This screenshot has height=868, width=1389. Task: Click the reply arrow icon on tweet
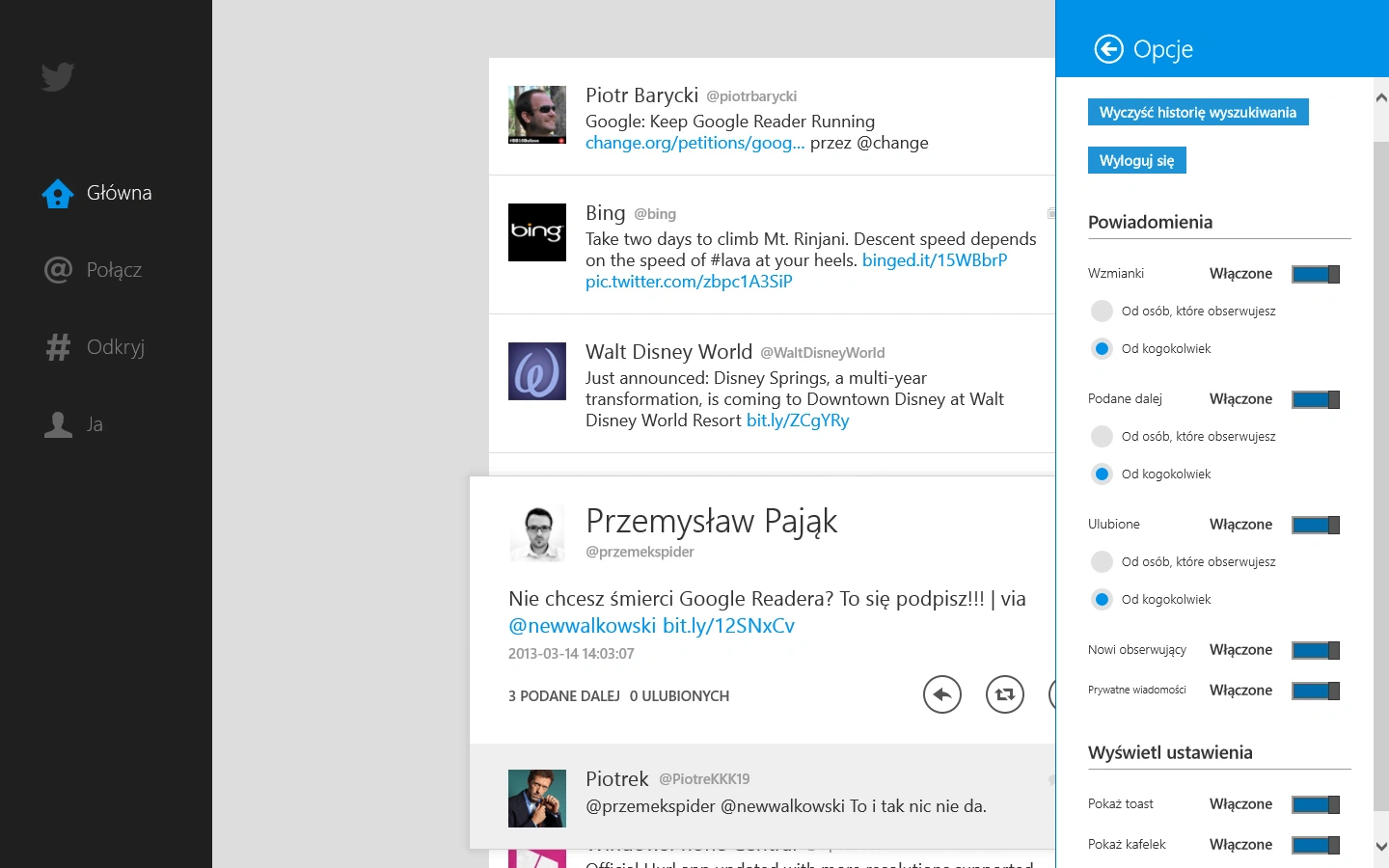[942, 694]
